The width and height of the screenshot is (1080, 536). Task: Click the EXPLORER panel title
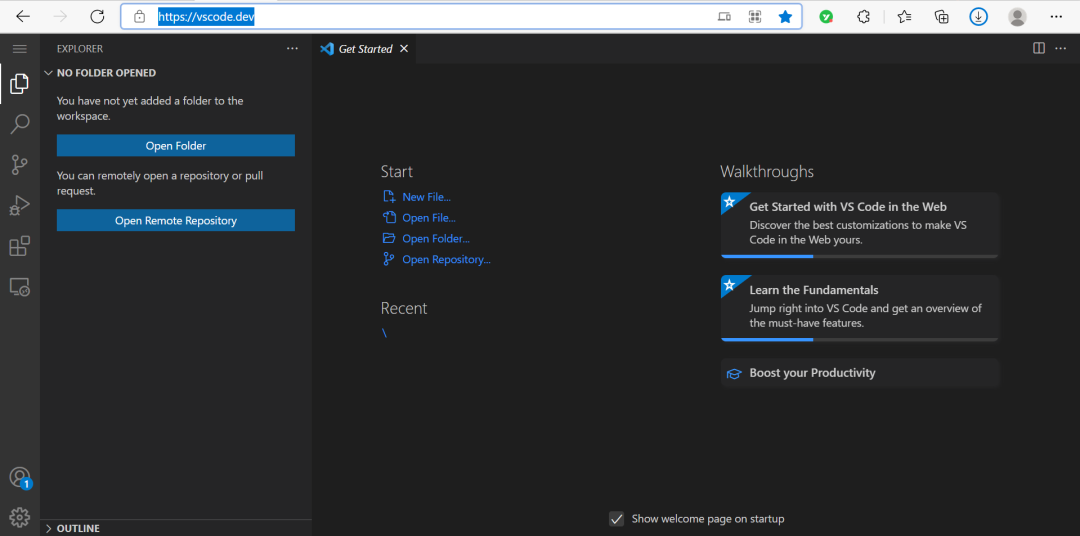[x=80, y=49]
